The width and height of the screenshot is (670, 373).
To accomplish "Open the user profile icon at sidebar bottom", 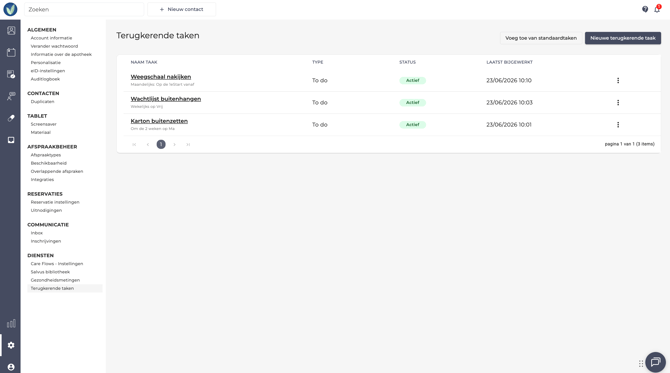I will pos(11,367).
